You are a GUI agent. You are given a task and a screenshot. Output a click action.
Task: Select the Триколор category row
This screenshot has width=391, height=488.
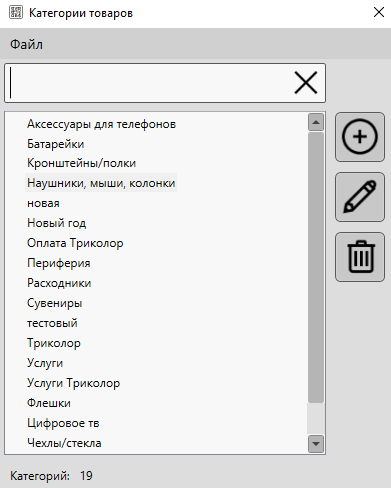click(54, 343)
